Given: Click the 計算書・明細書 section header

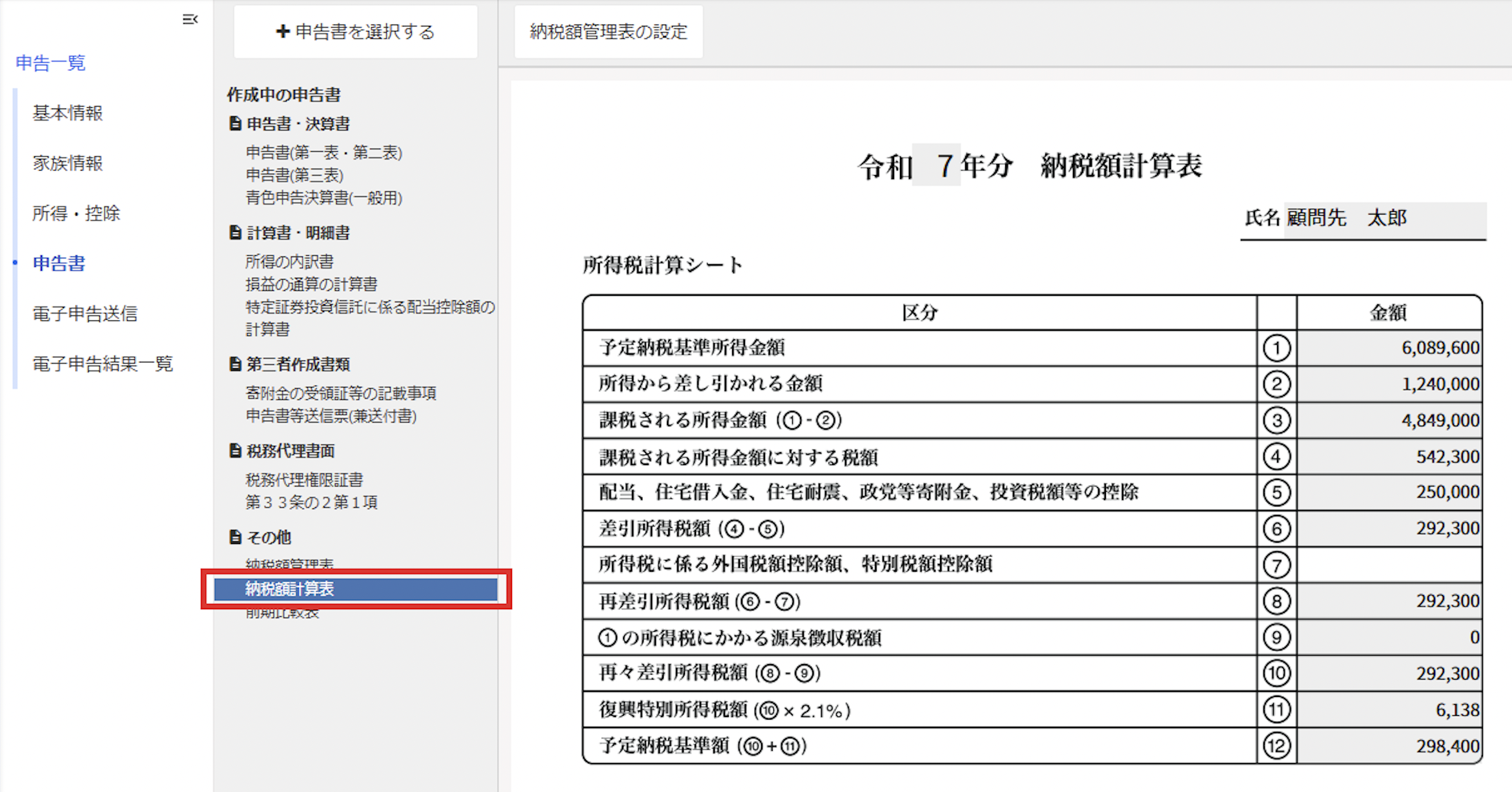Looking at the screenshot, I should 298,233.
